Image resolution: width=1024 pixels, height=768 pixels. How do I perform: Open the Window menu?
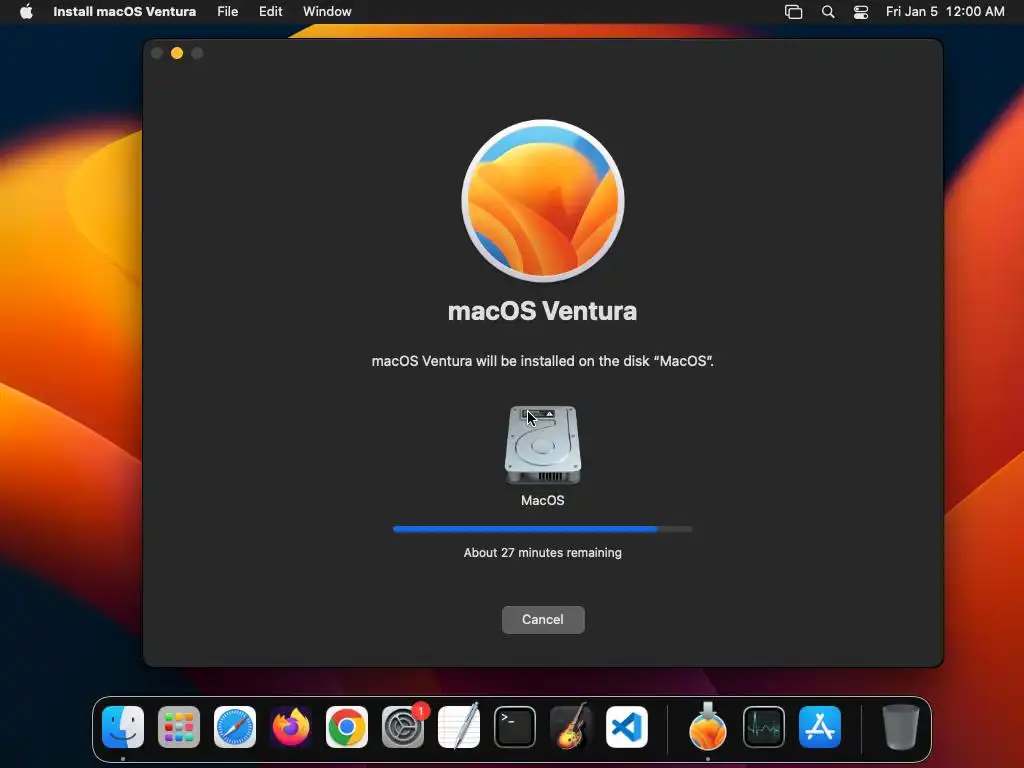tap(327, 11)
